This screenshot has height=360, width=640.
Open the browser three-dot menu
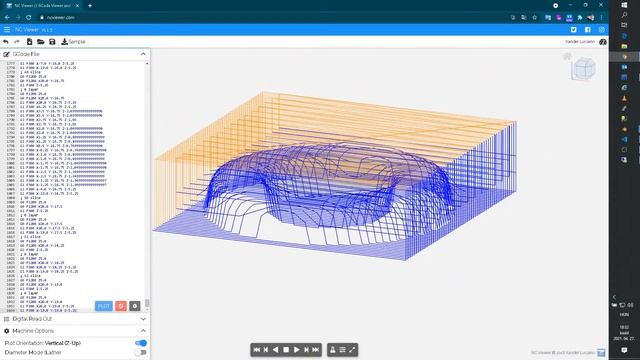(x=601, y=18)
